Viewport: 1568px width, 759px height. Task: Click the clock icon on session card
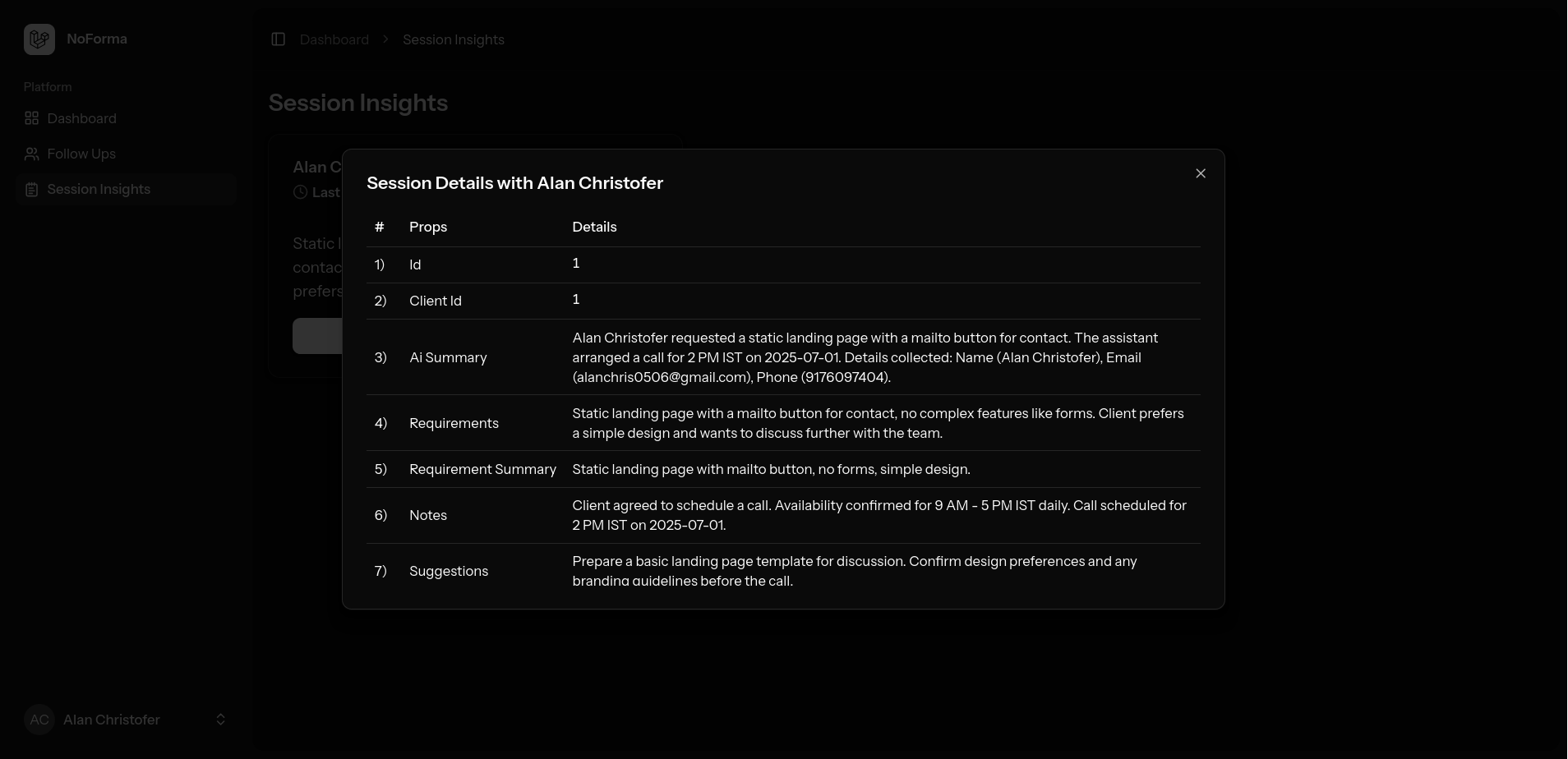click(x=301, y=192)
